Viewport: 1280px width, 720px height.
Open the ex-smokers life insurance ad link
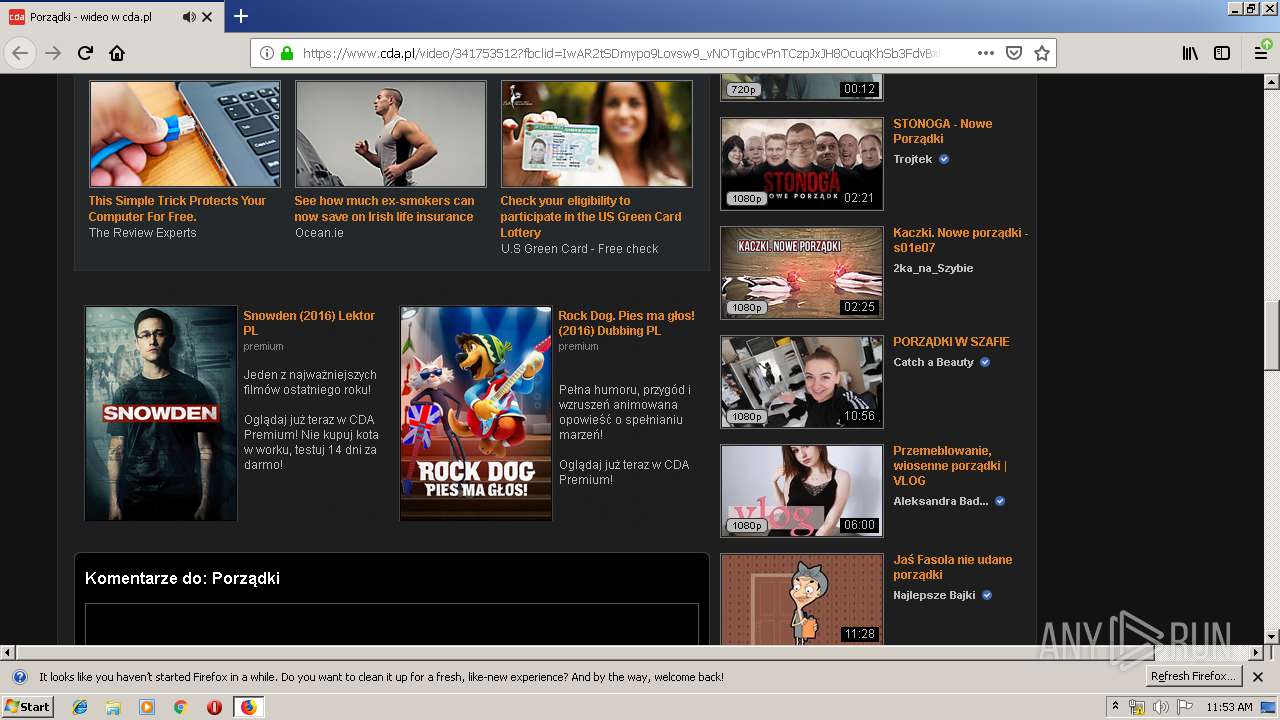(384, 208)
